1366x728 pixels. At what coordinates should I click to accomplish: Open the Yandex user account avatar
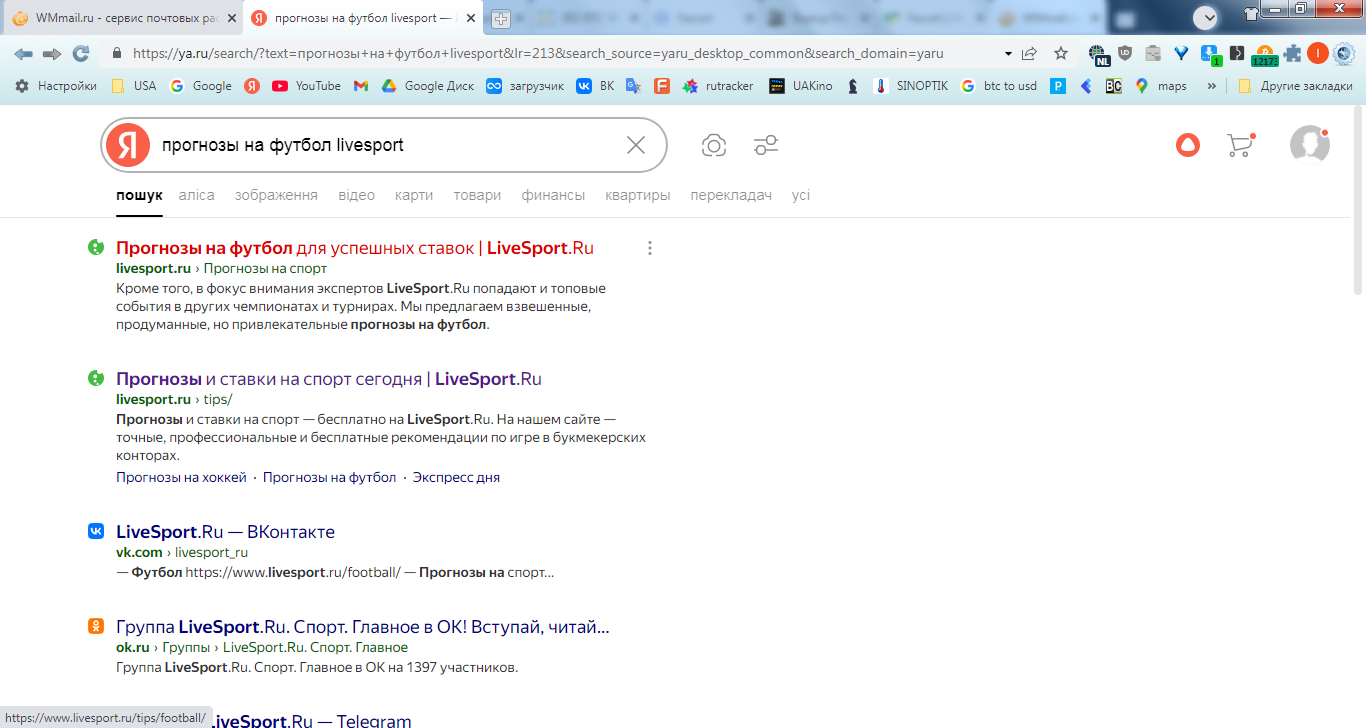tap(1309, 145)
